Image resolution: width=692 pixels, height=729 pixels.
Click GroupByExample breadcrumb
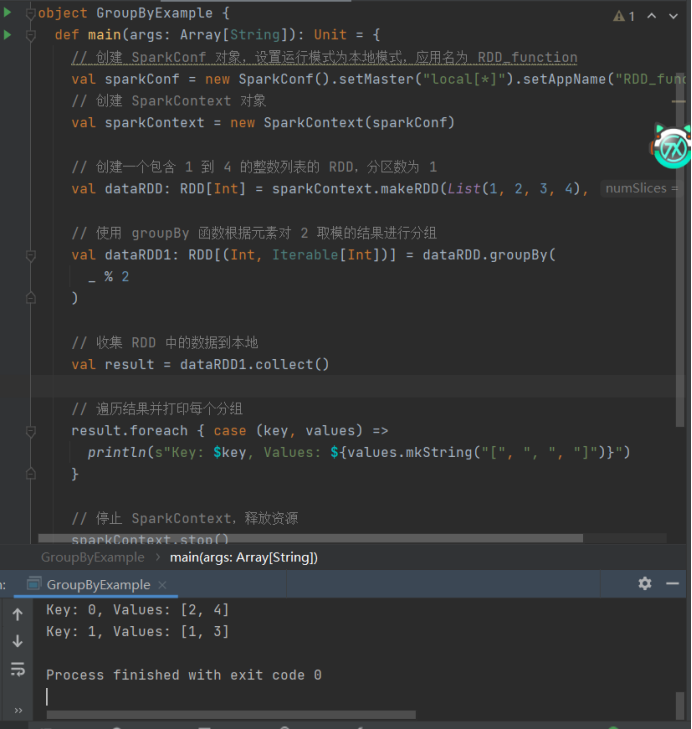[93, 557]
